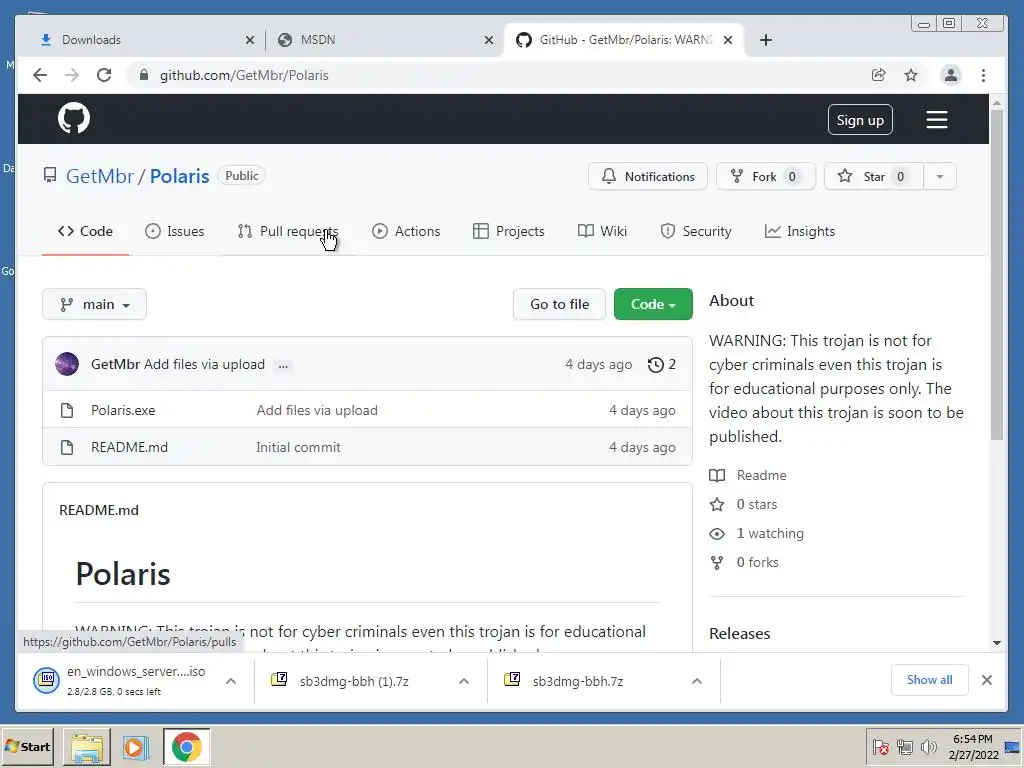1024x768 pixels.
Task: Click the Polaris.exe file icon
Action: click(x=67, y=410)
